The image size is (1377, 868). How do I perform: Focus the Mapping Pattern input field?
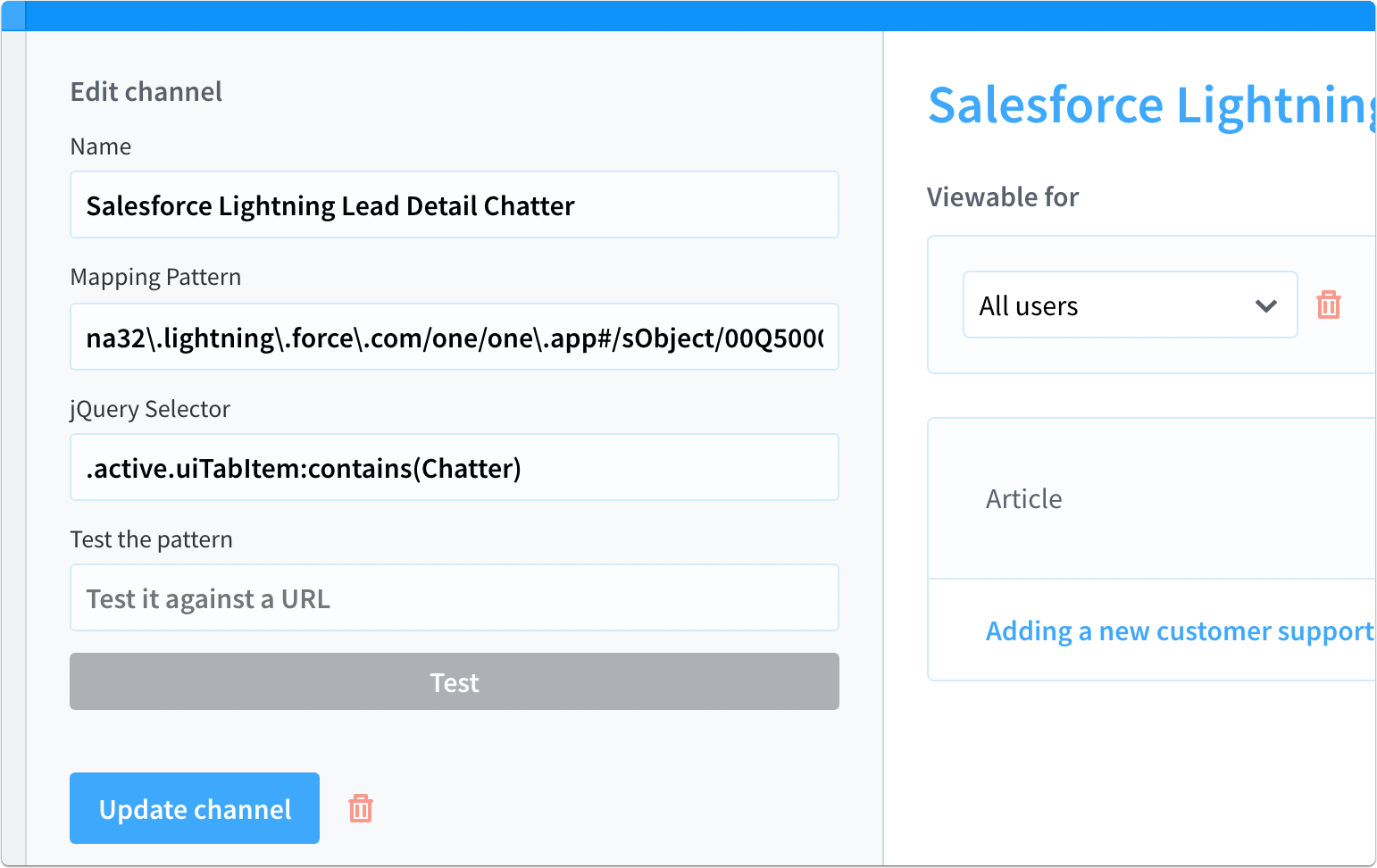(455, 337)
